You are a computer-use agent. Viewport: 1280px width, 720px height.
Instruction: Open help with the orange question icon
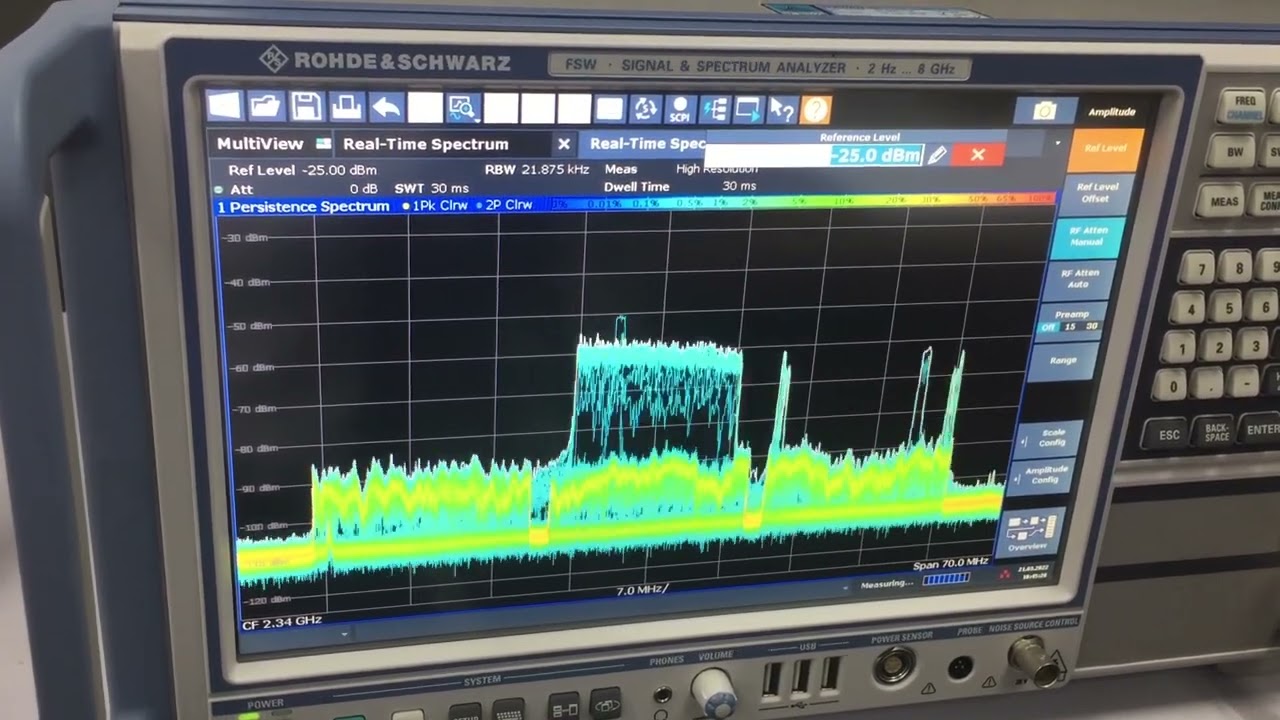pyautogui.click(x=816, y=110)
